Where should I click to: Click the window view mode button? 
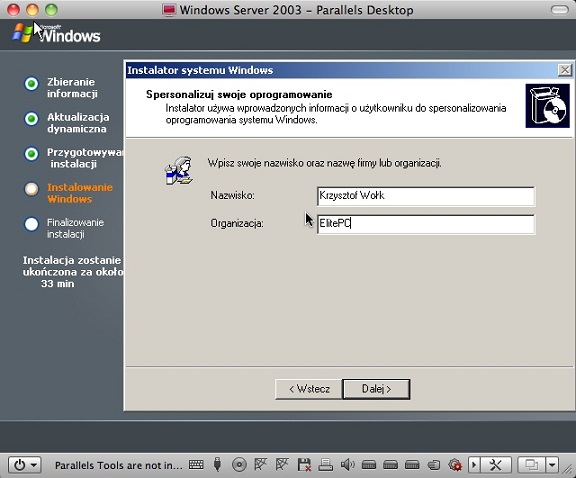(531, 465)
